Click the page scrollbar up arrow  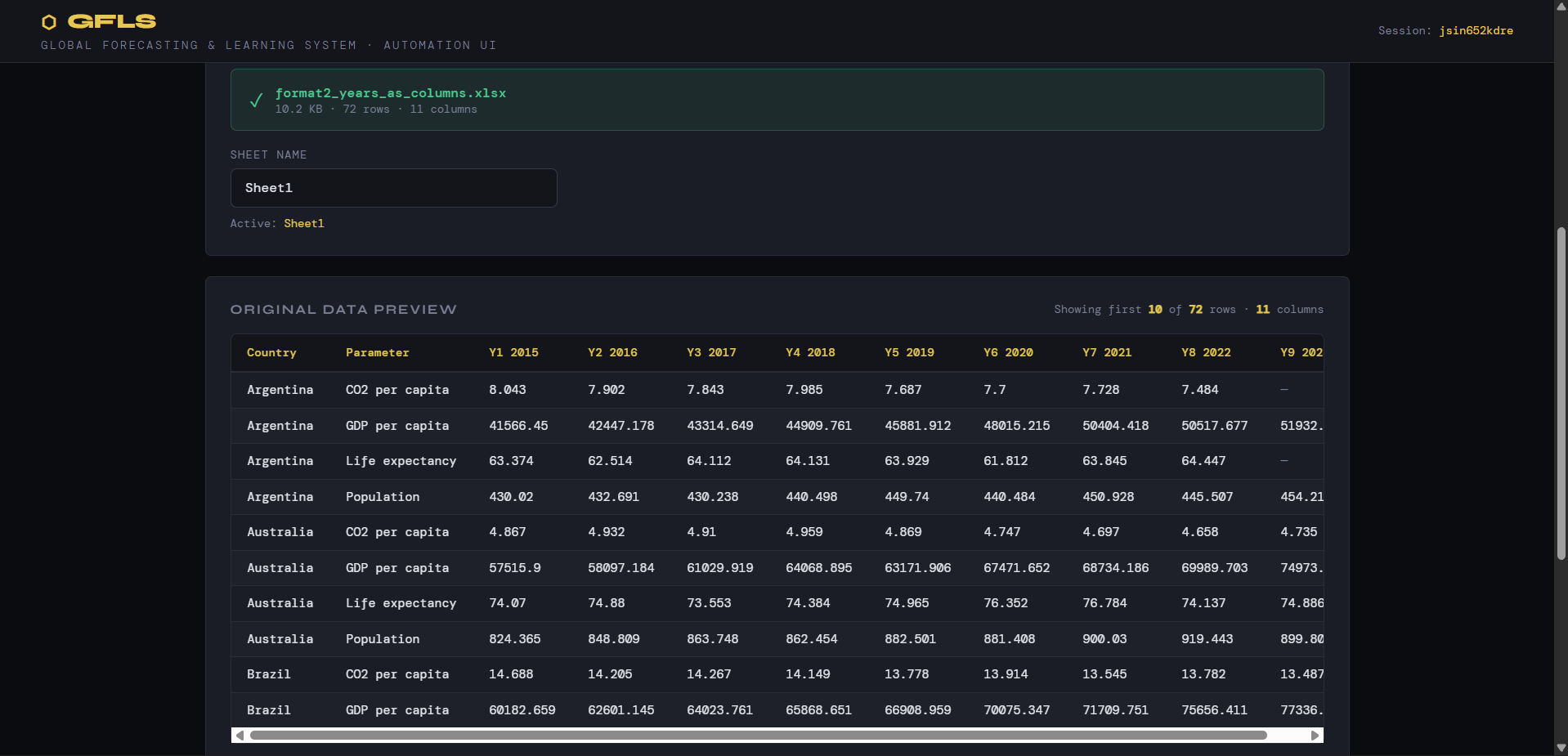[1561, 6]
